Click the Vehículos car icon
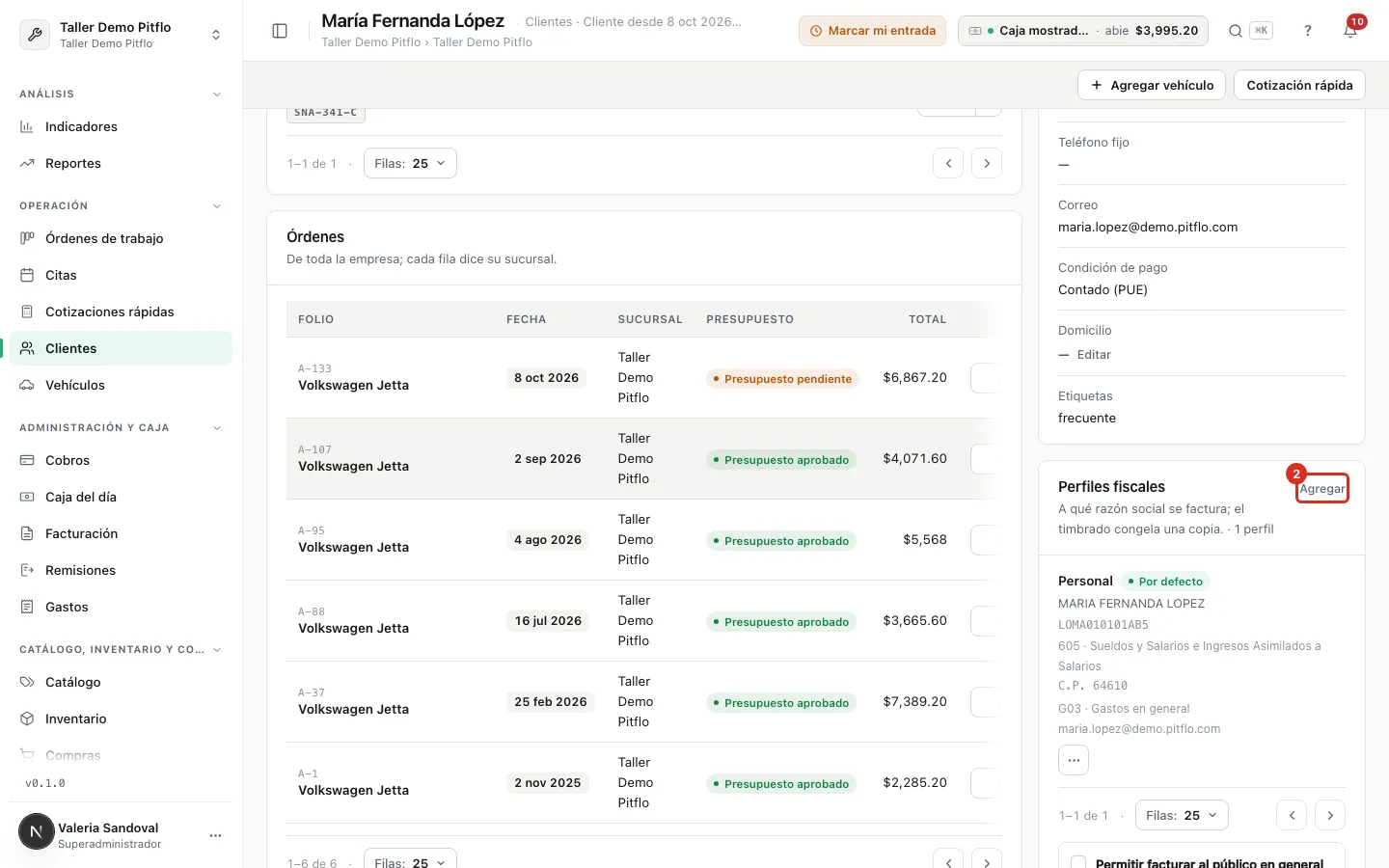This screenshot has width=1389, height=868. tap(27, 385)
